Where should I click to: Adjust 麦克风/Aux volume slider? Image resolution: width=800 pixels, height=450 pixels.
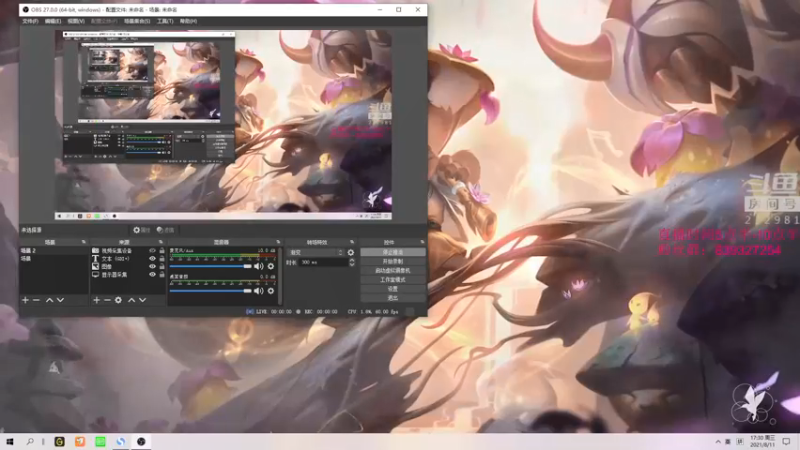click(211, 266)
